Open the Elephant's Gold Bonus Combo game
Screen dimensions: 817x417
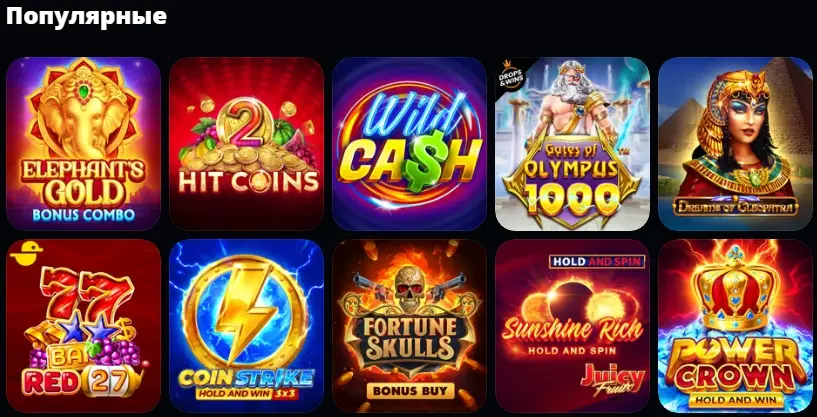tap(83, 143)
